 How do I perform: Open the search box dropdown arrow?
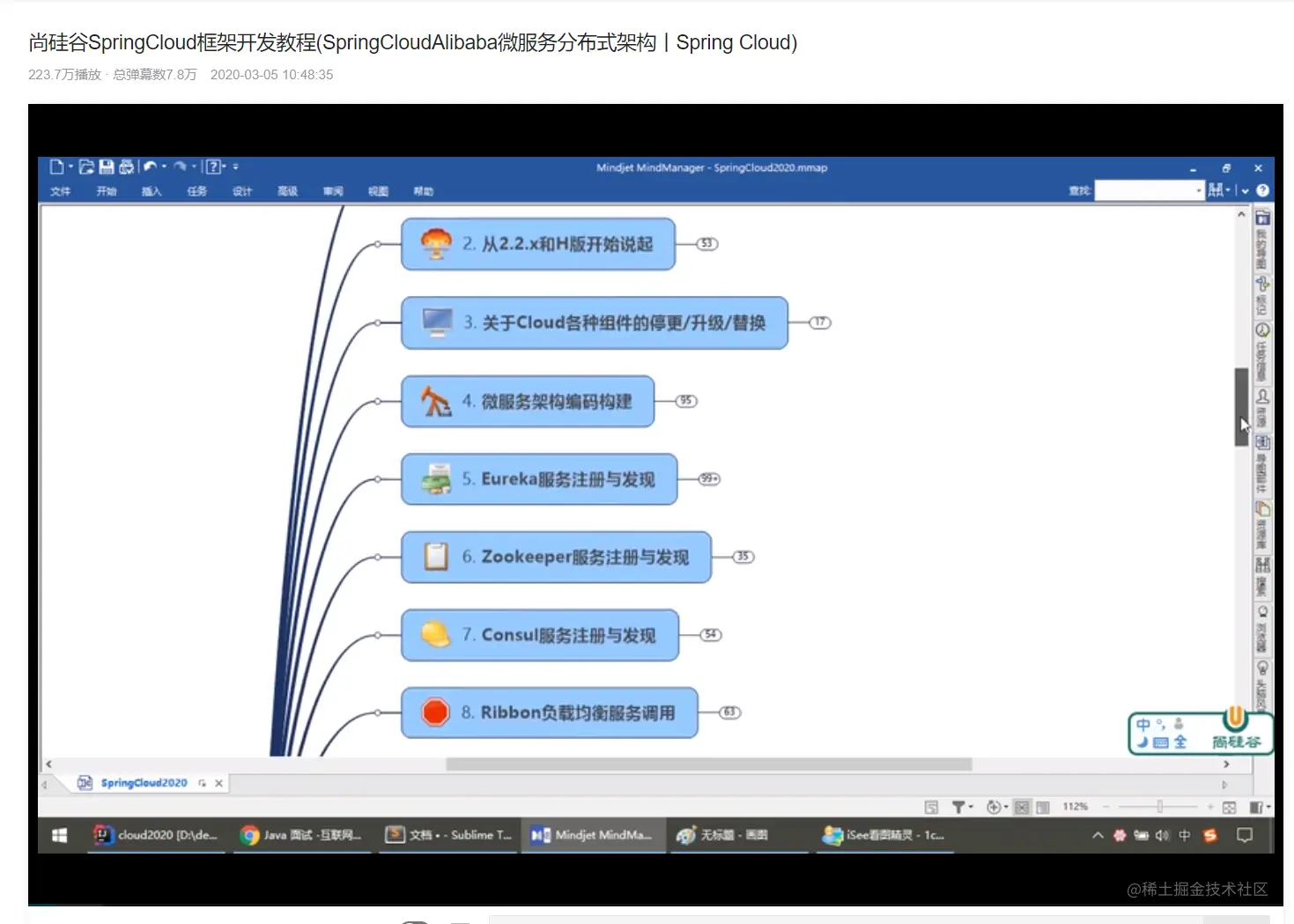click(x=1198, y=190)
